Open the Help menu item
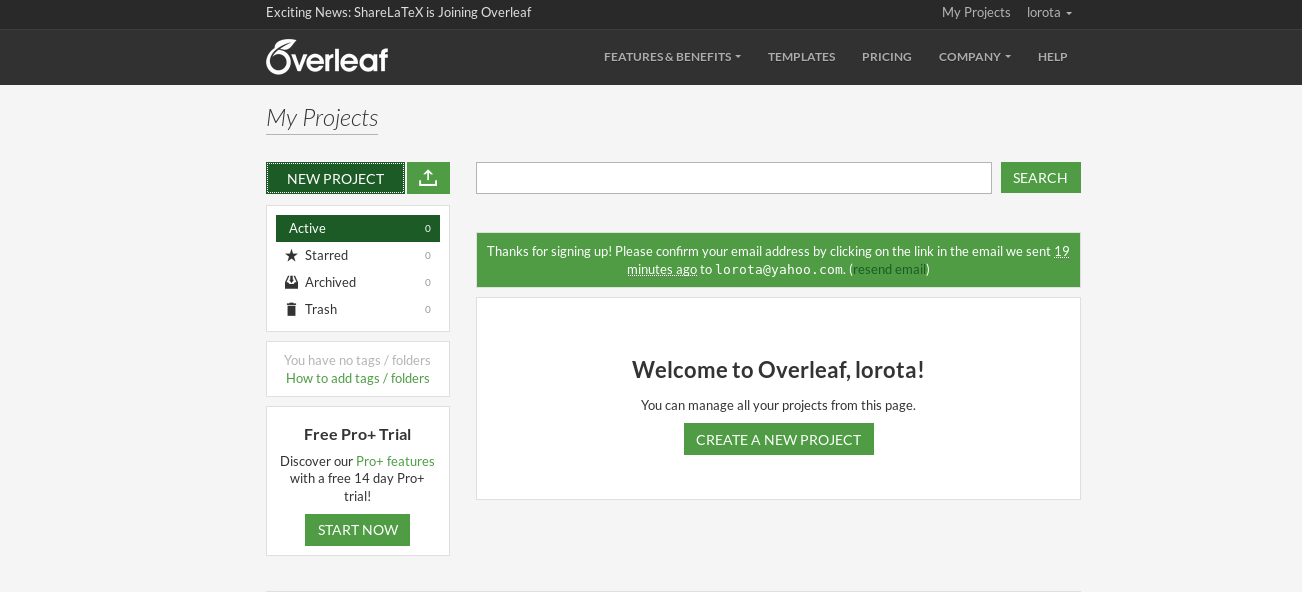Image resolution: width=1302 pixels, height=592 pixels. tap(1052, 57)
